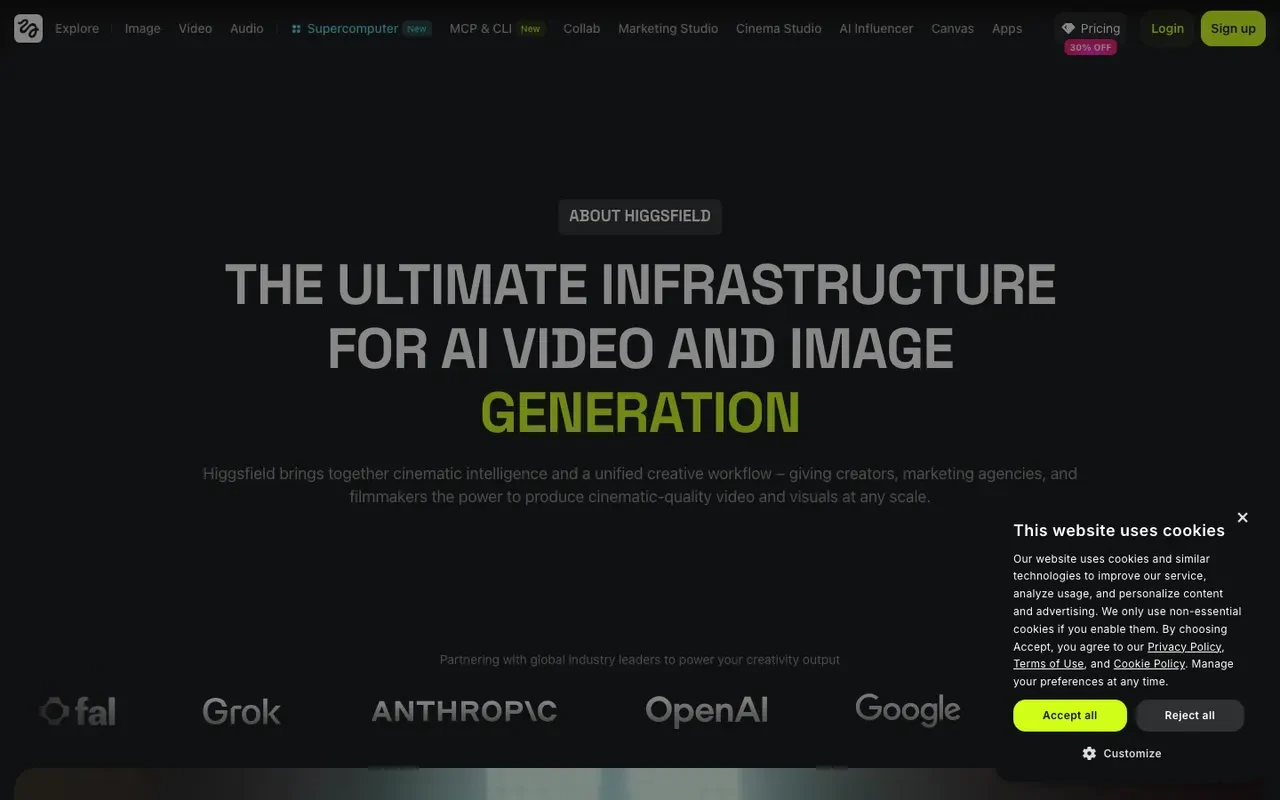Click the fal partner logo
1280x800 pixels.
[x=78, y=711]
